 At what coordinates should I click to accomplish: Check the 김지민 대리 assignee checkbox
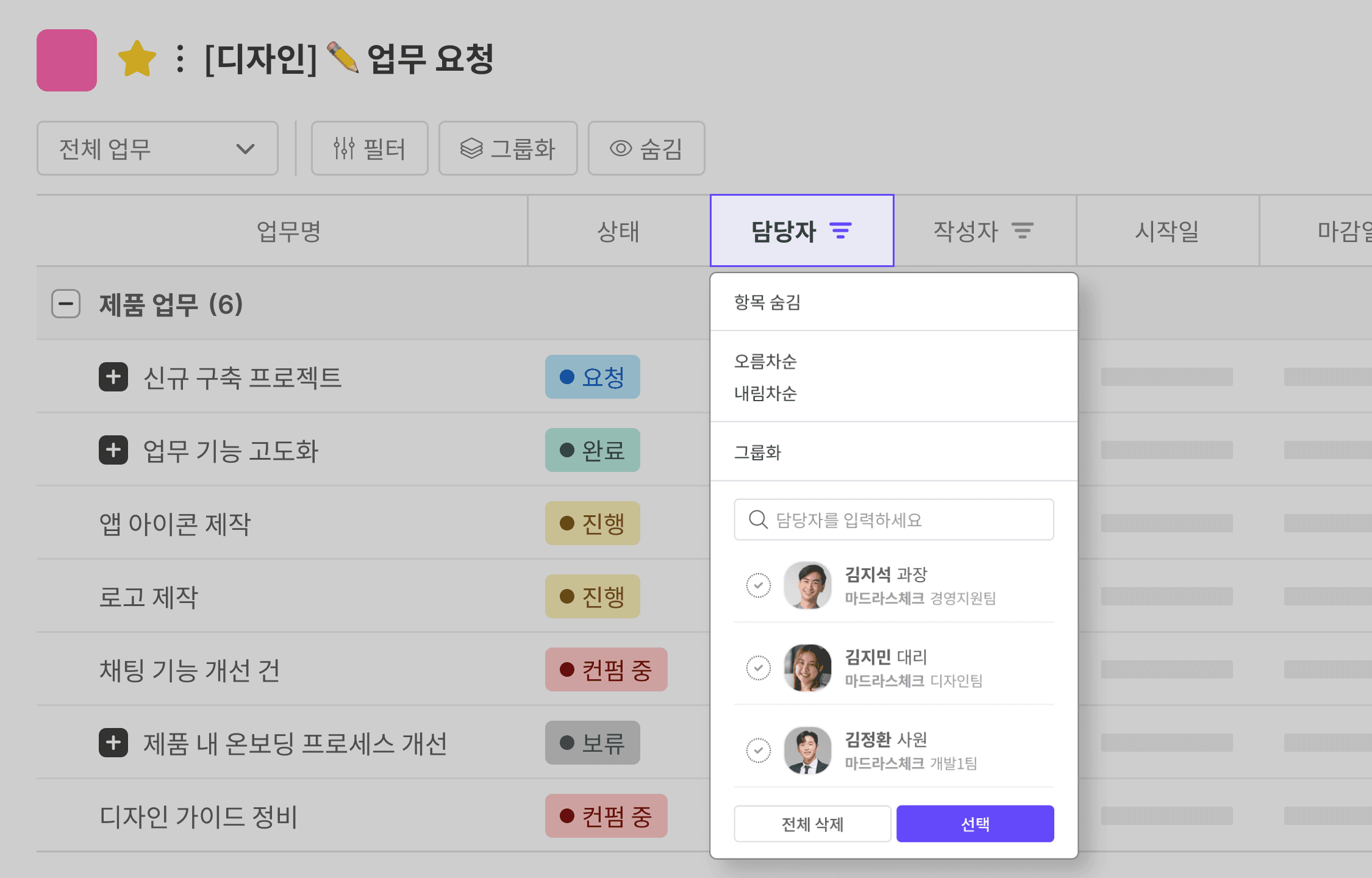(x=758, y=668)
